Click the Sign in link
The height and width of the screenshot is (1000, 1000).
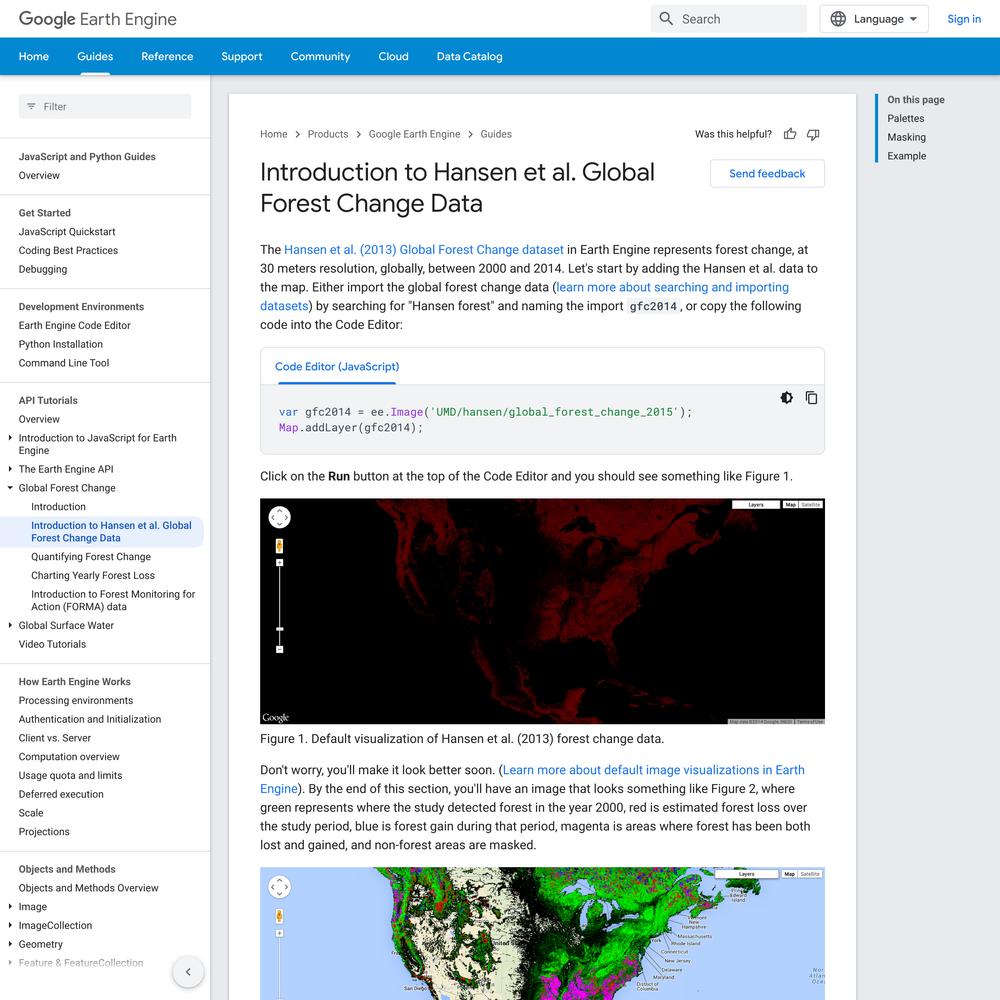pos(964,19)
